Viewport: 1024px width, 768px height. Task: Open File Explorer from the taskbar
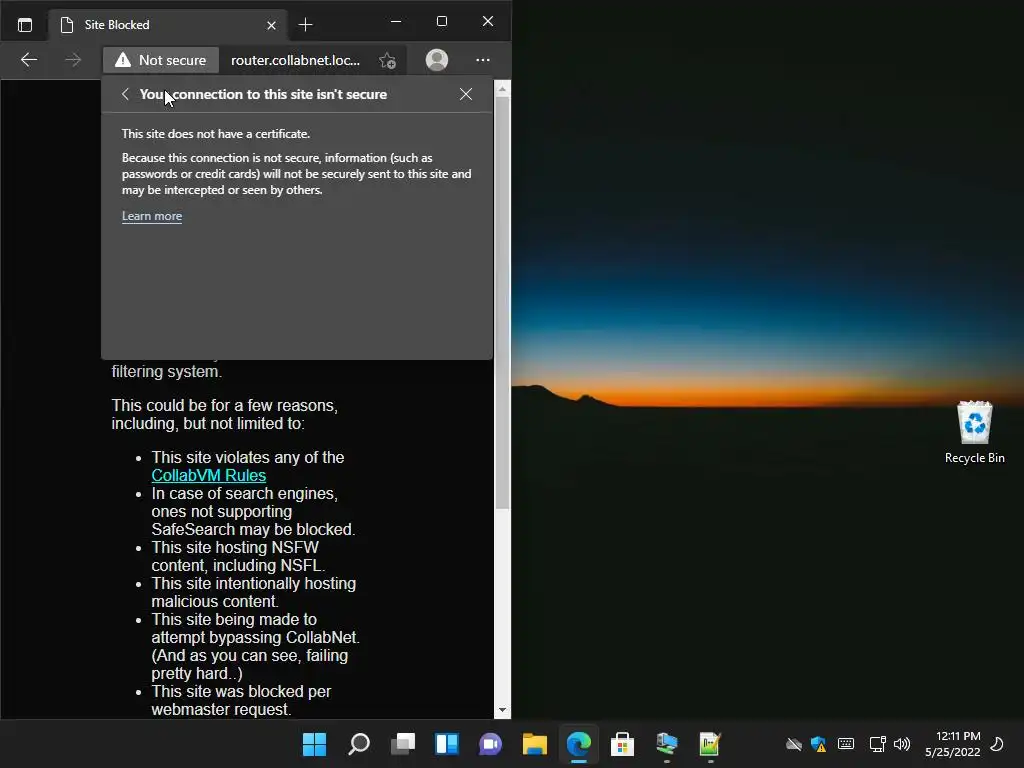[x=534, y=744]
